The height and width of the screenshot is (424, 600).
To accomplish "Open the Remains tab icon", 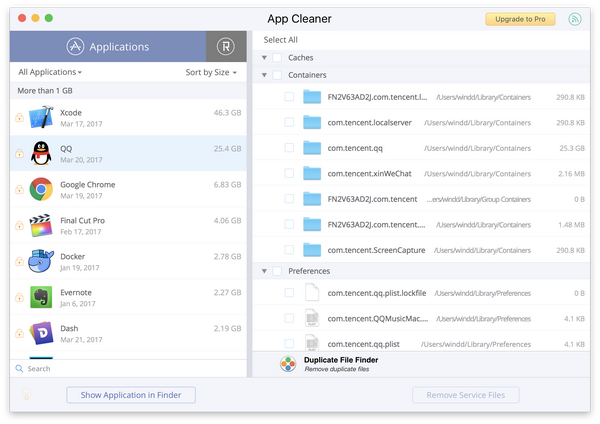I will coord(226,46).
